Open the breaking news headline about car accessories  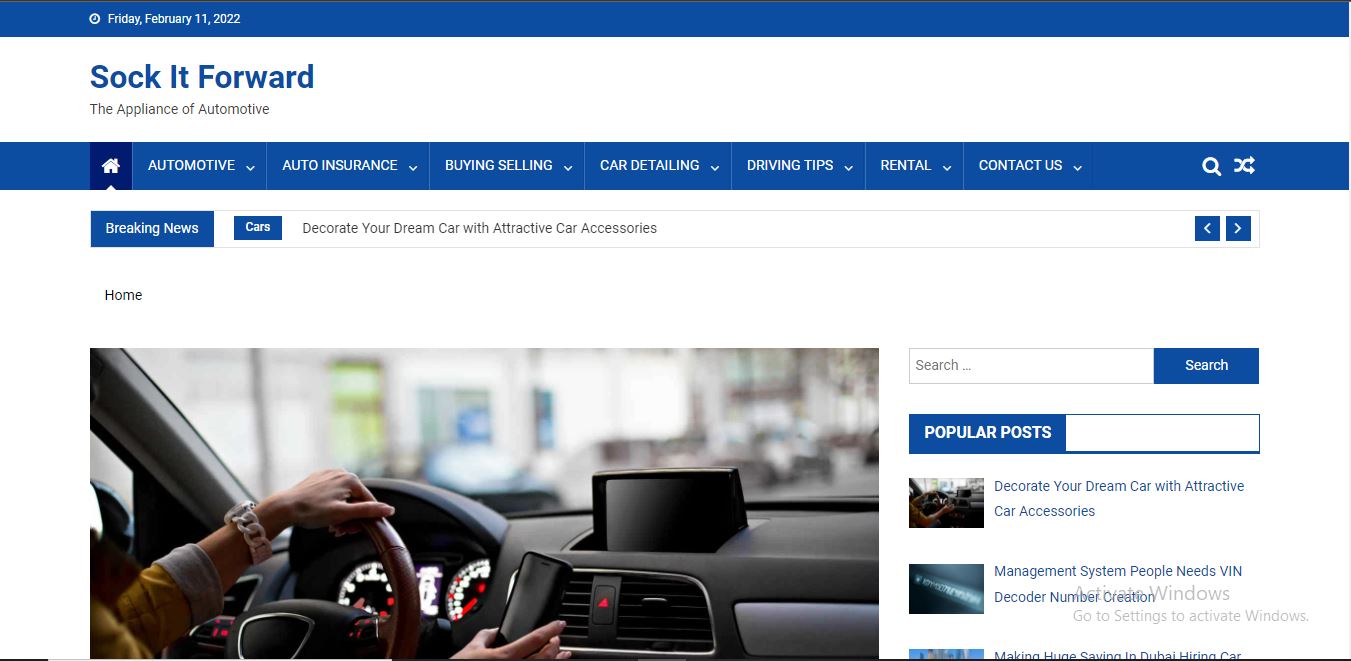click(x=480, y=229)
